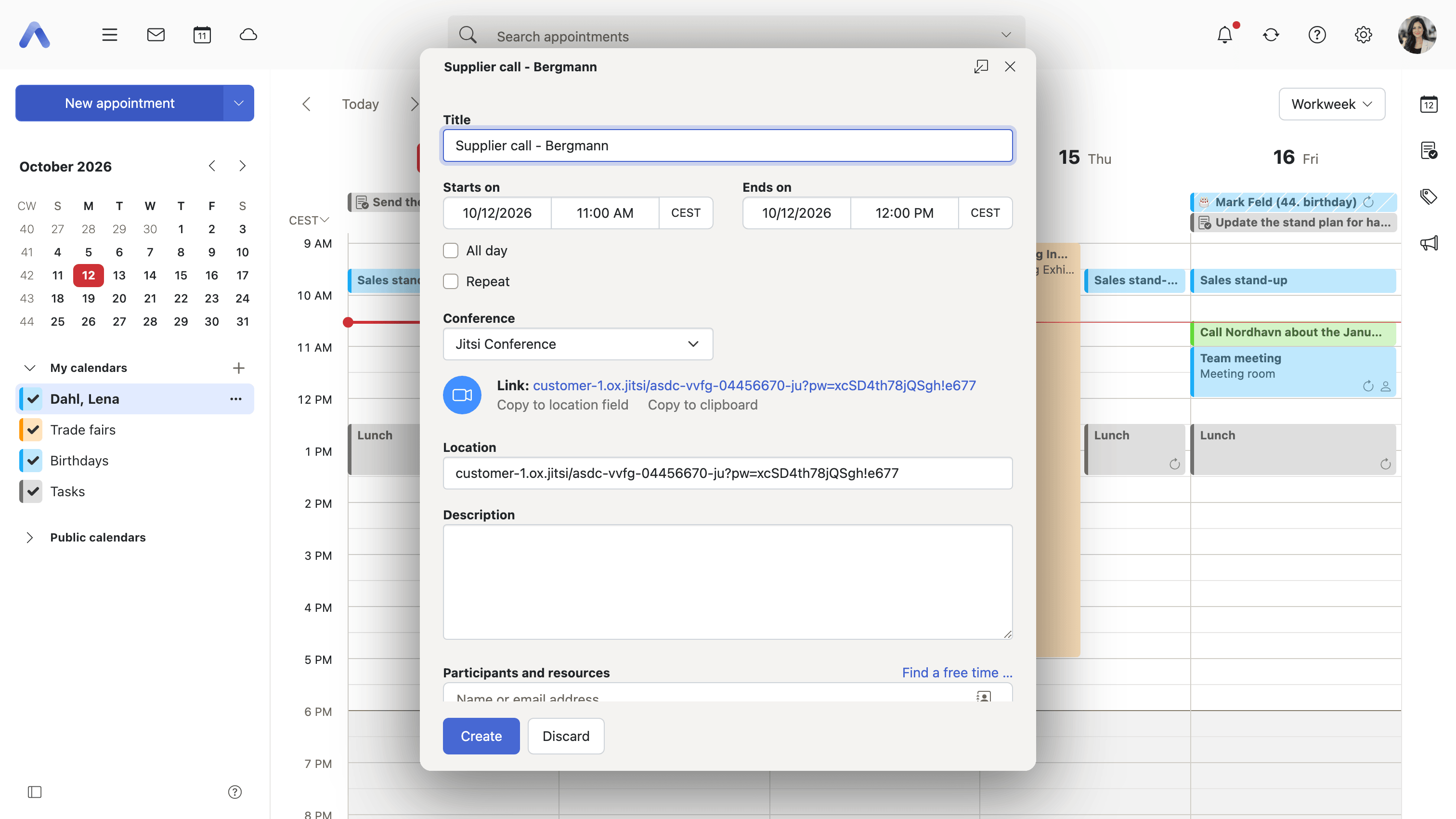
Task: Open the settings gear
Action: pos(1363,35)
